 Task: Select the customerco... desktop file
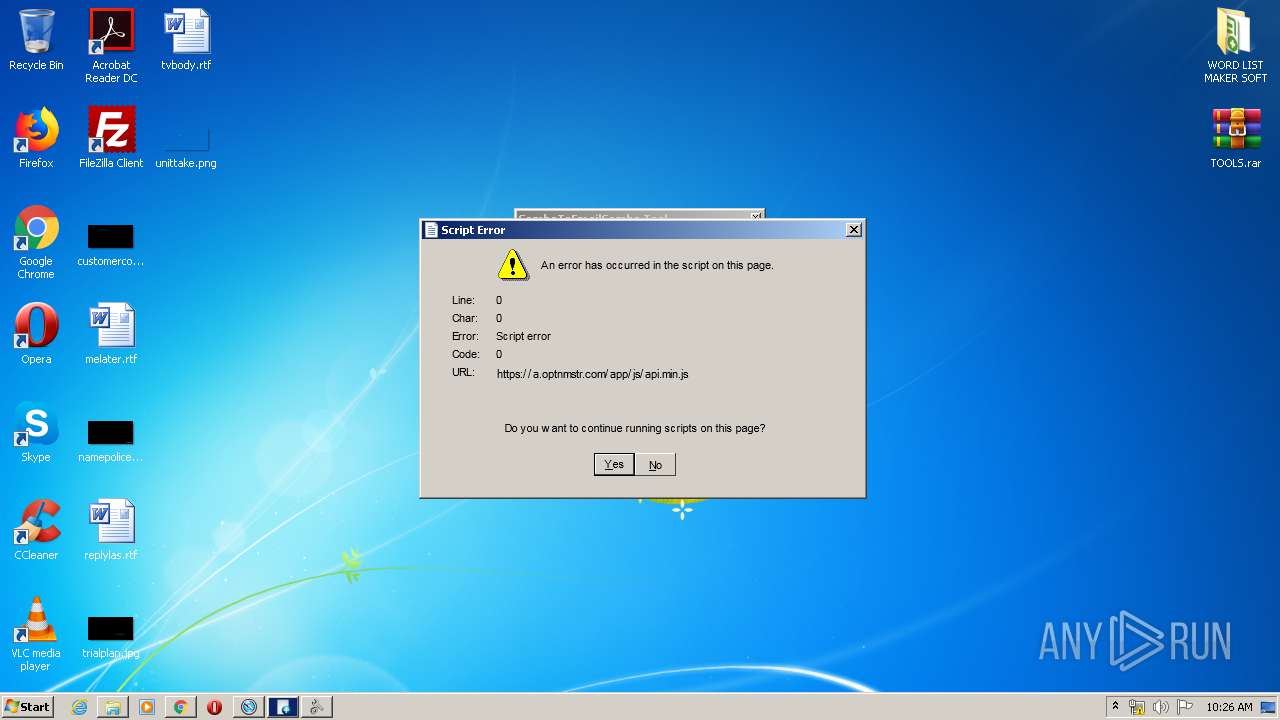tap(111, 246)
